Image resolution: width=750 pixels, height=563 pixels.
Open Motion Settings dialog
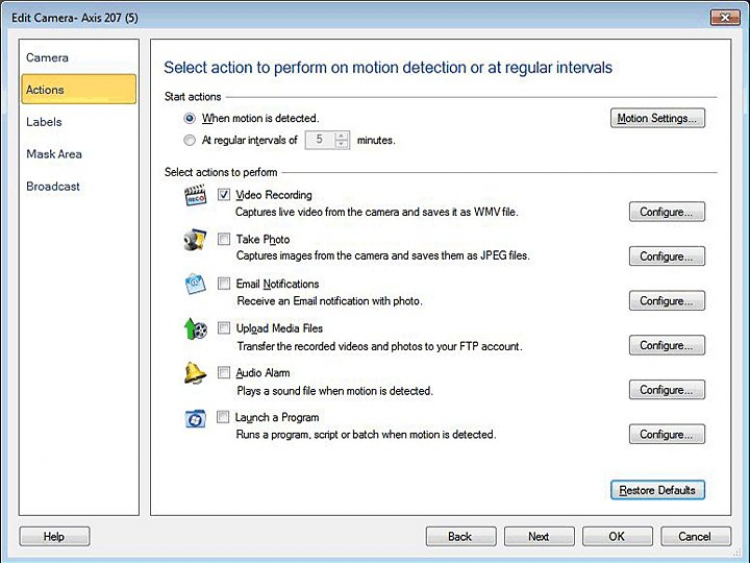pyautogui.click(x=658, y=118)
